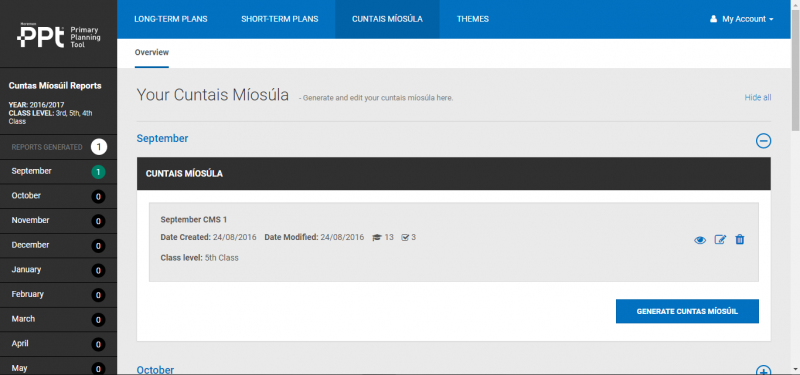Delete September CMS 1 using trash icon

click(x=739, y=239)
